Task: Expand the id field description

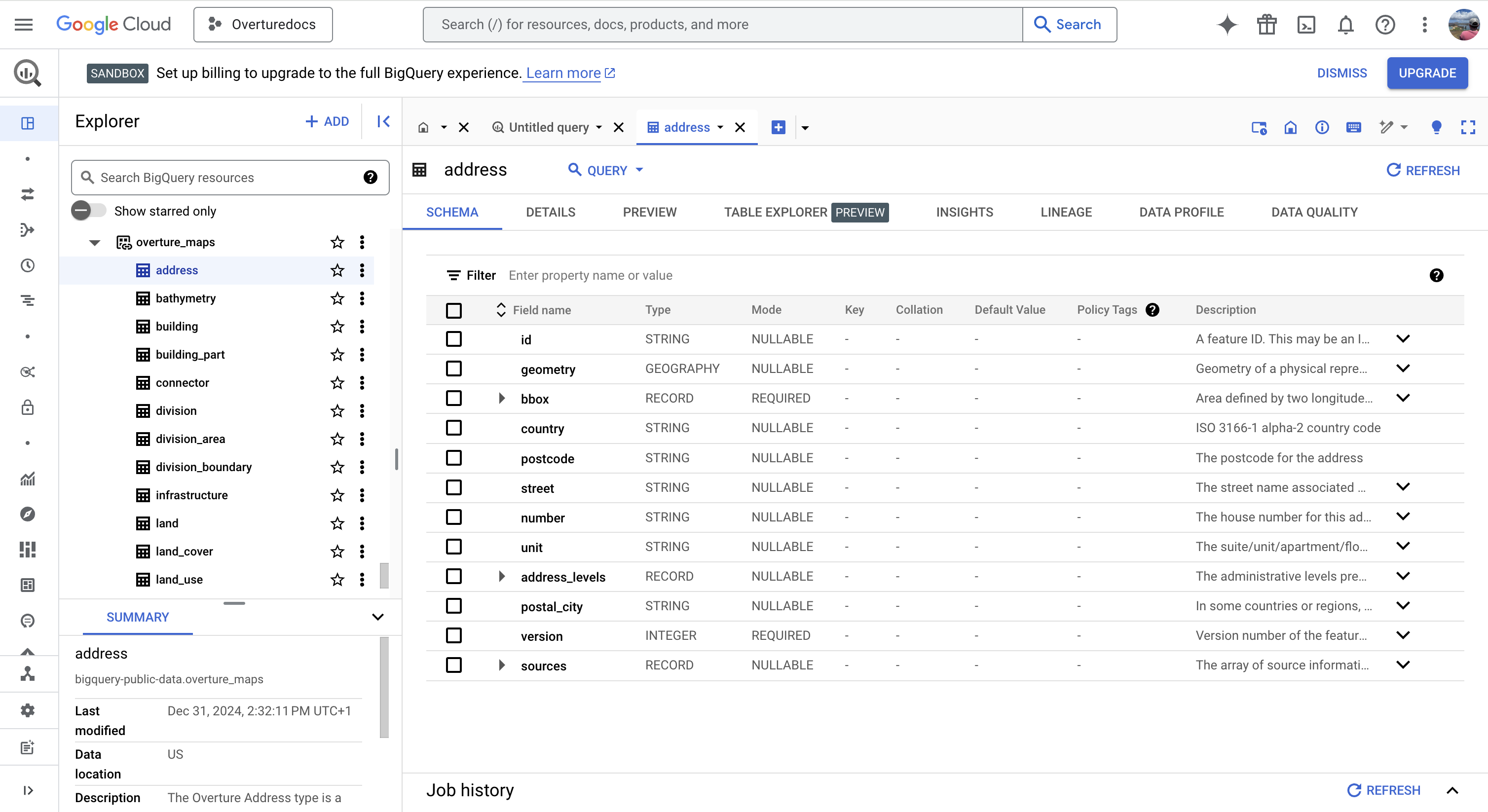Action: click(1403, 338)
